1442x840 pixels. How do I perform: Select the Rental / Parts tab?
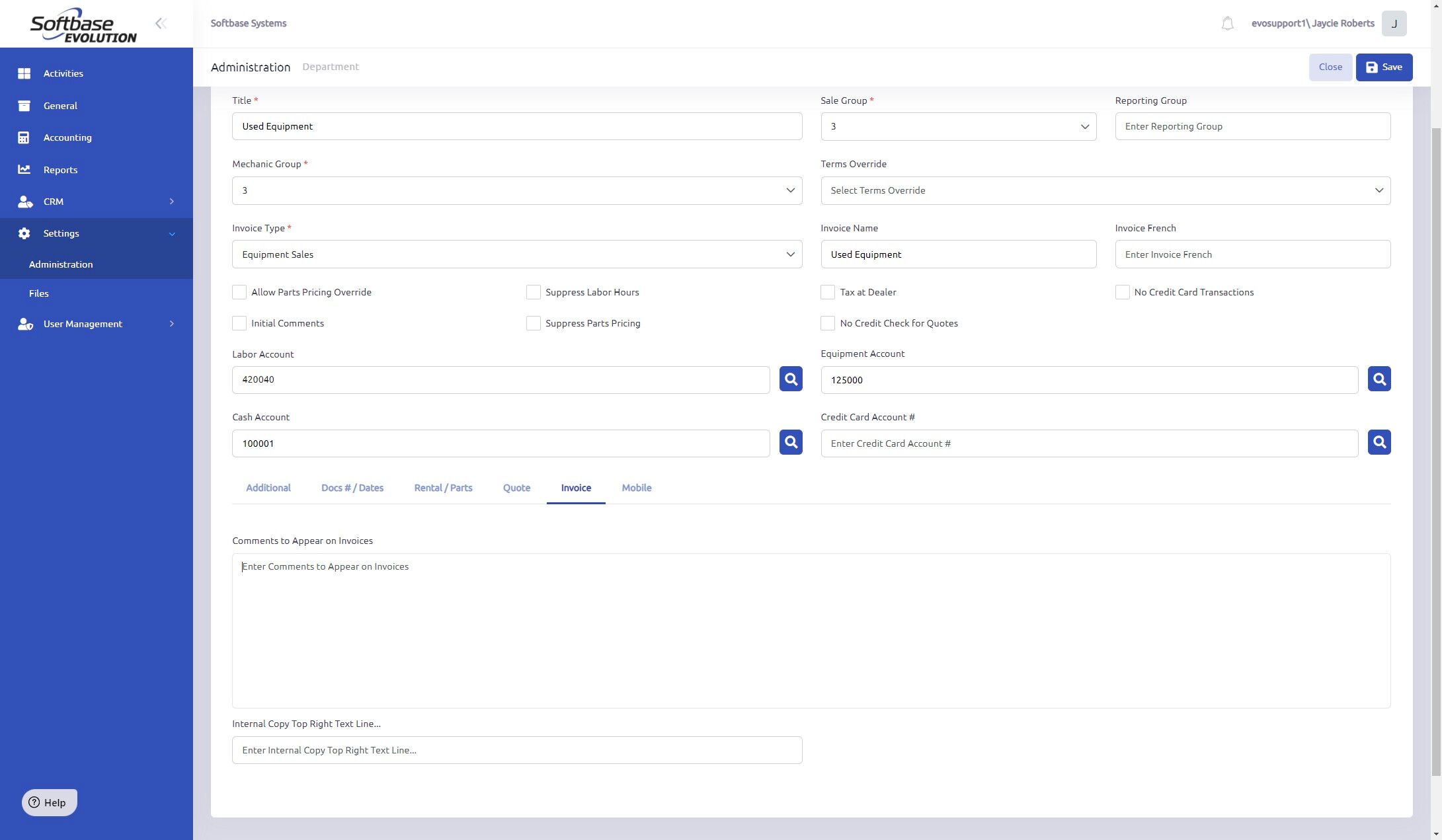point(443,488)
